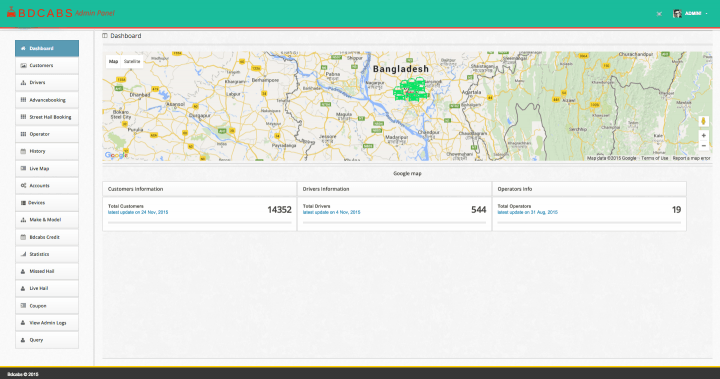The image size is (720, 379).
Task: Click the Statistics chart icon
Action: pyautogui.click(x=23, y=254)
